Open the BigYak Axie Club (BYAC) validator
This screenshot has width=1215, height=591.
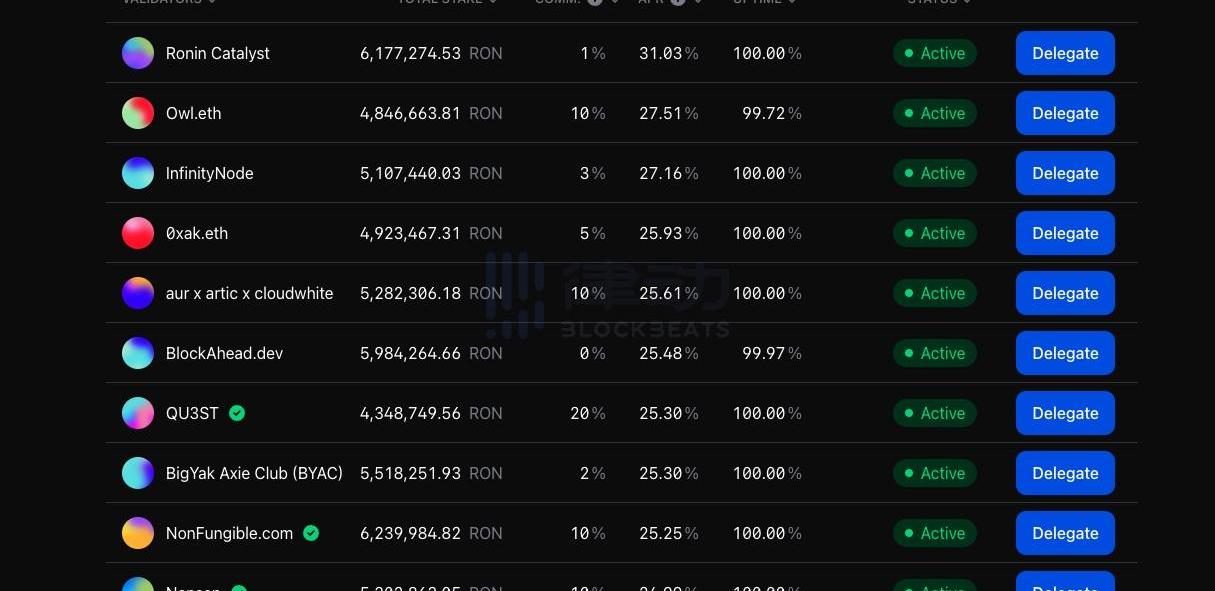254,473
